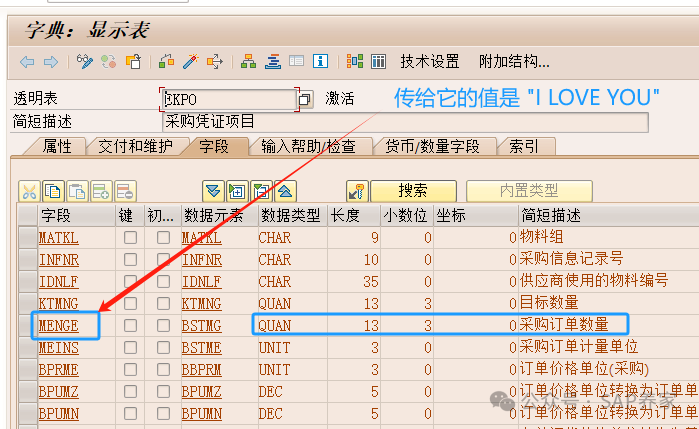Toggle the initial-values checkbox for BPUMN

pyautogui.click(x=163, y=413)
